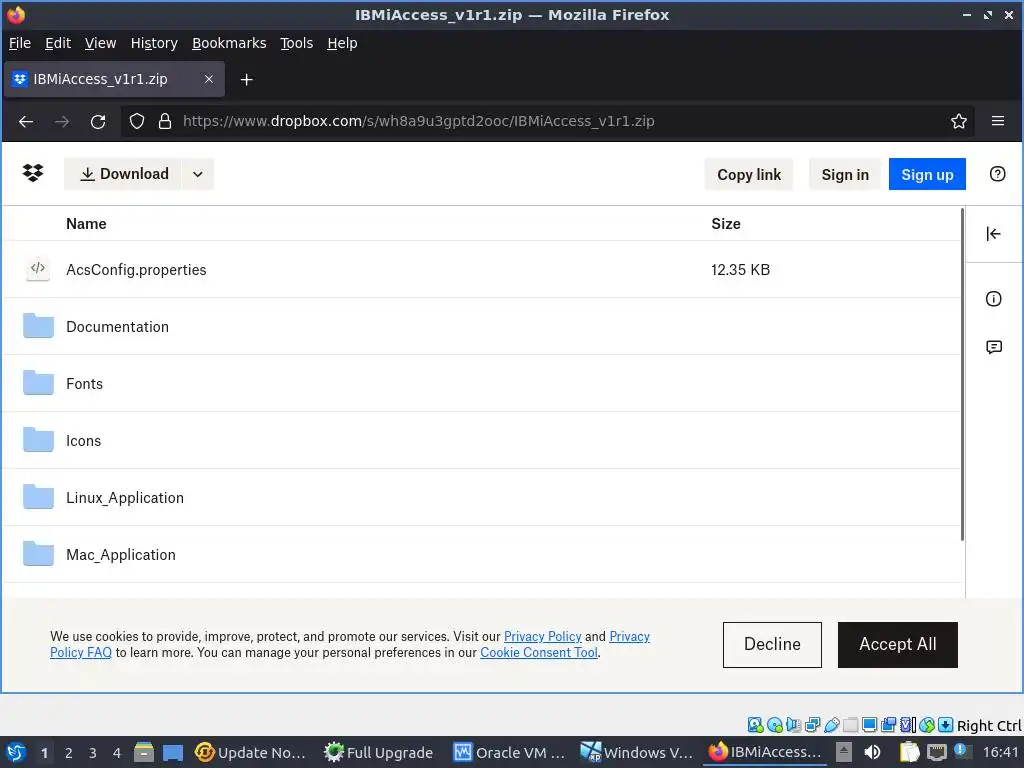Click the VirtualBox keyboard capture arrow icon

946,725
